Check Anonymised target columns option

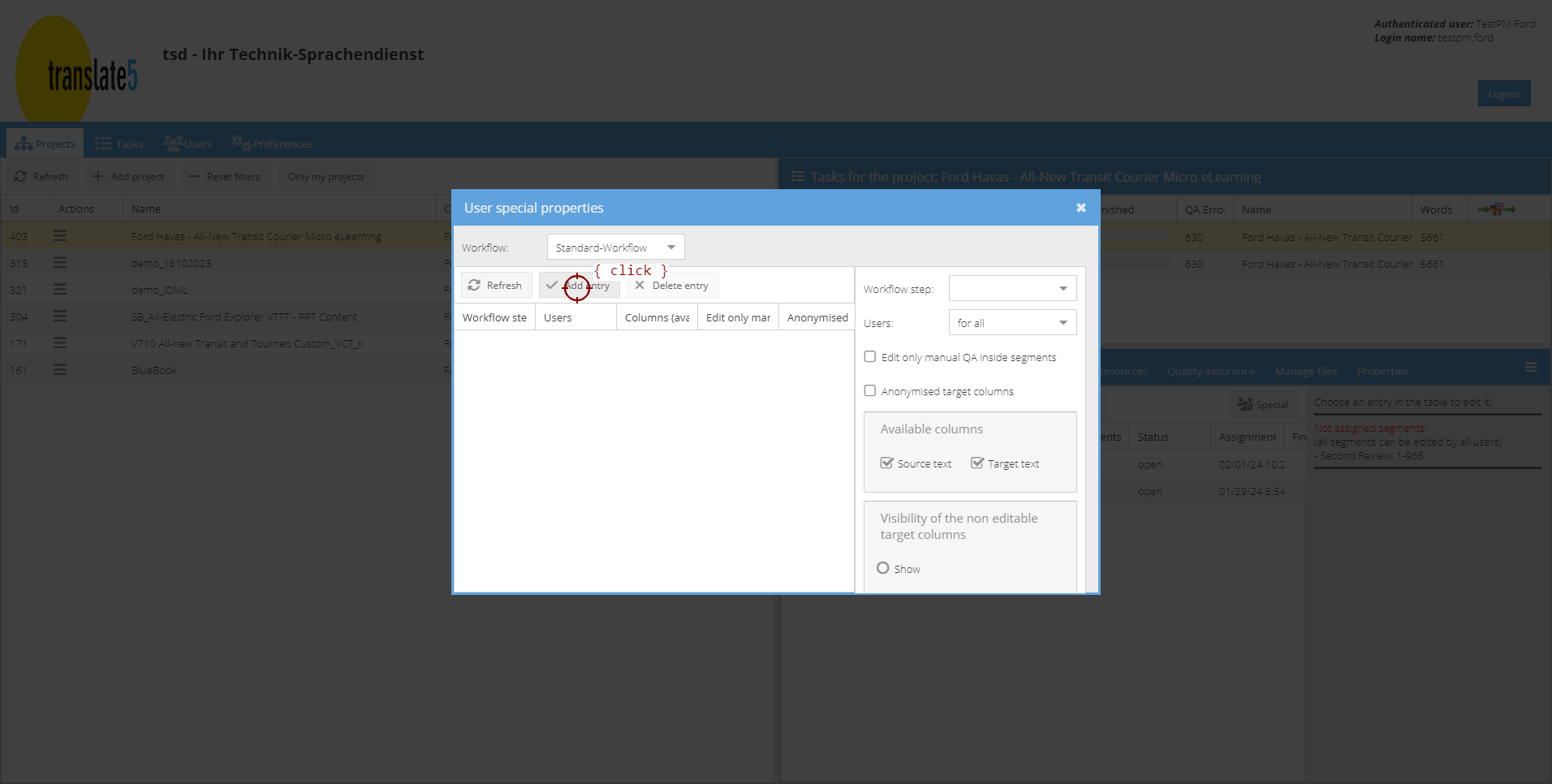click(870, 391)
